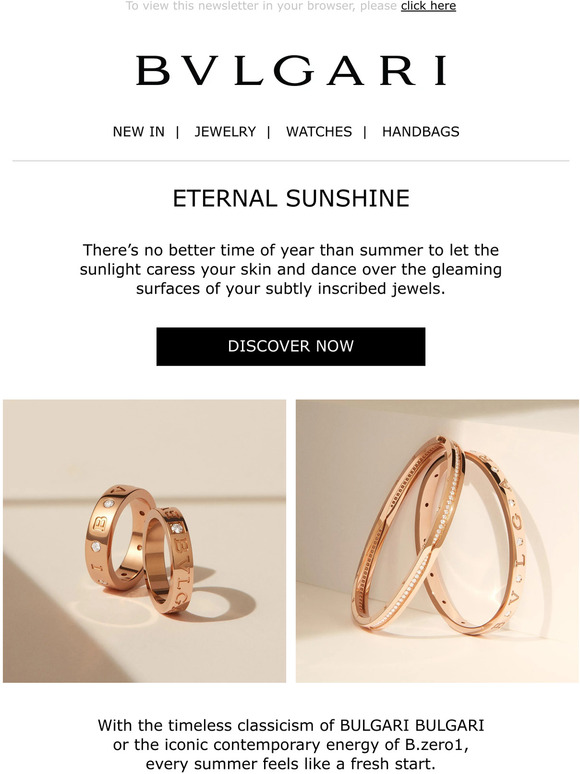Click the BVLGARI logo header
The image size is (580, 774).
291,71
